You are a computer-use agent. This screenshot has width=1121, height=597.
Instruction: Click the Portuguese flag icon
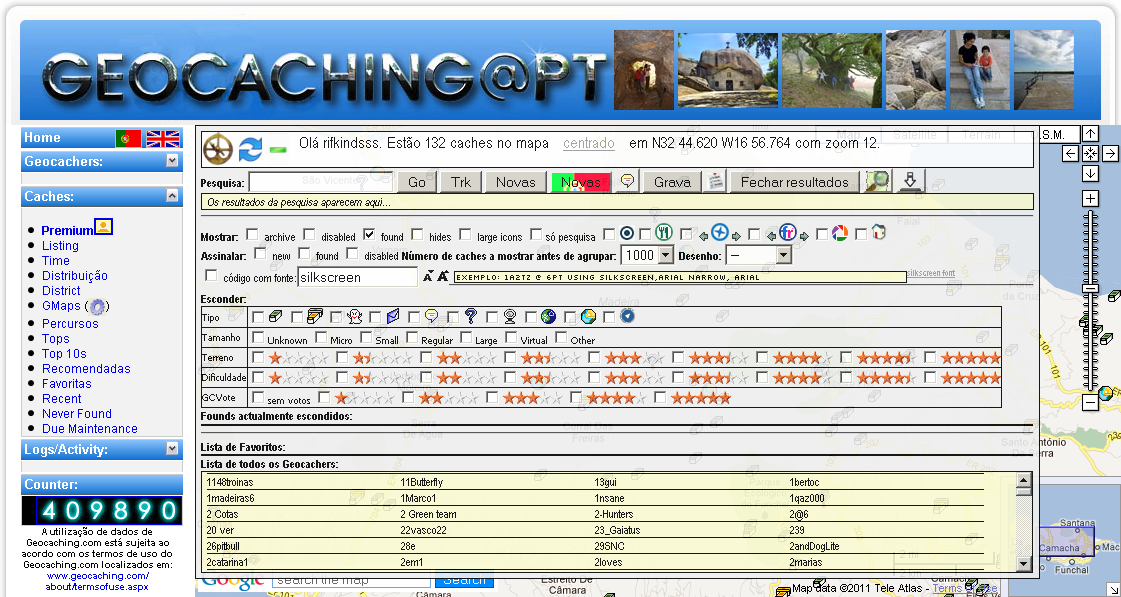tap(129, 138)
